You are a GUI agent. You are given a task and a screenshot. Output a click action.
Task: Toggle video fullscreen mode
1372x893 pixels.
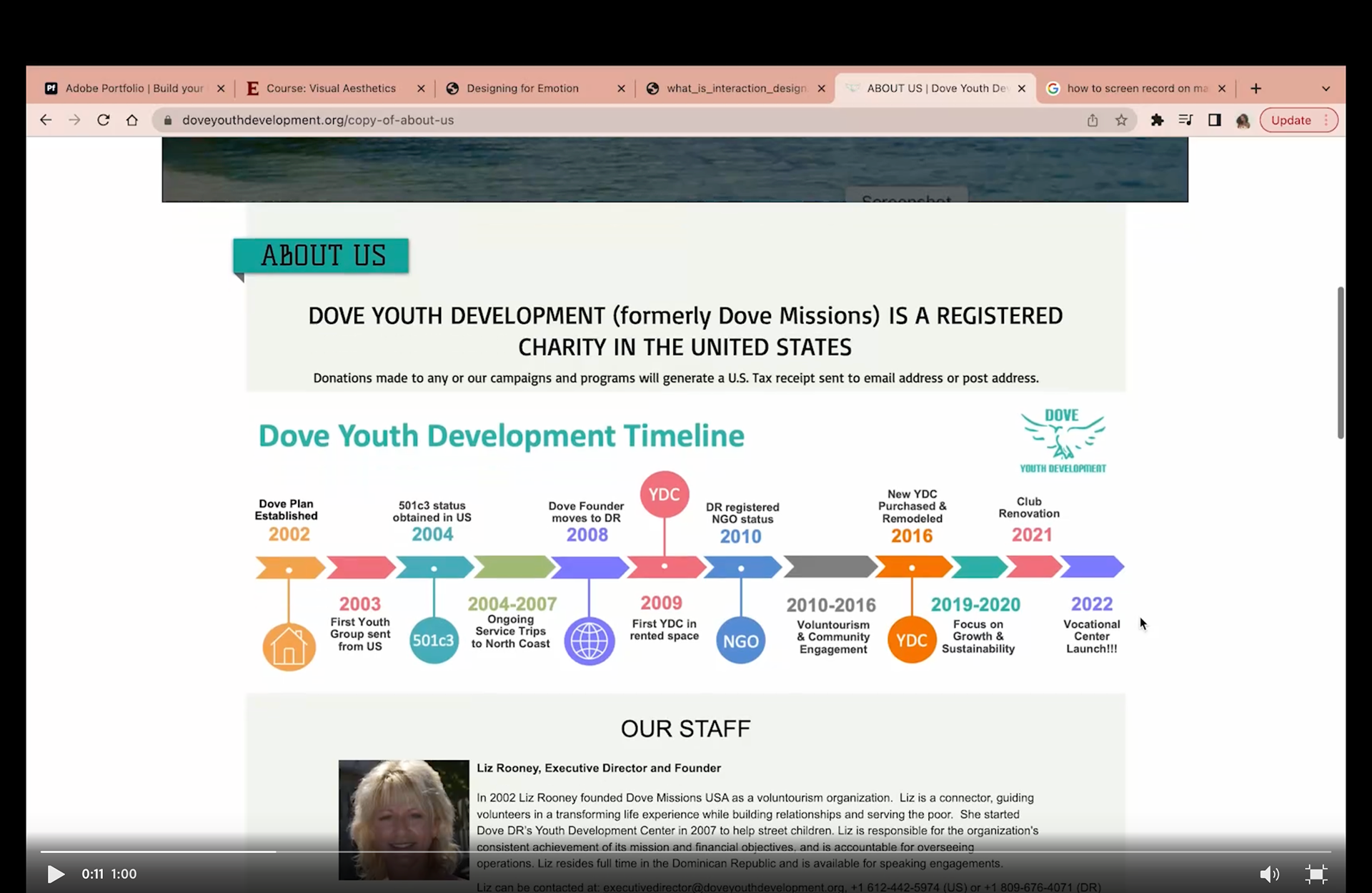tap(1316, 874)
